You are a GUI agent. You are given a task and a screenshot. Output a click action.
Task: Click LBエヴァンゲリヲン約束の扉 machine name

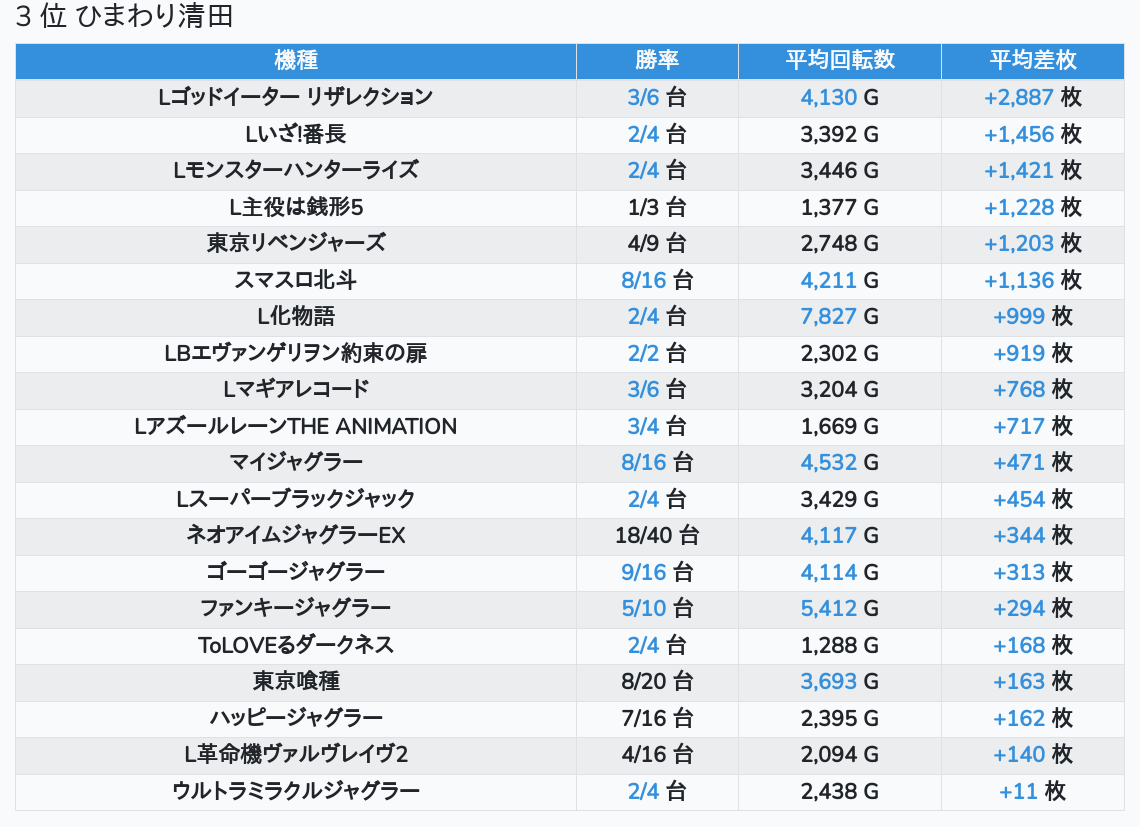tap(296, 353)
